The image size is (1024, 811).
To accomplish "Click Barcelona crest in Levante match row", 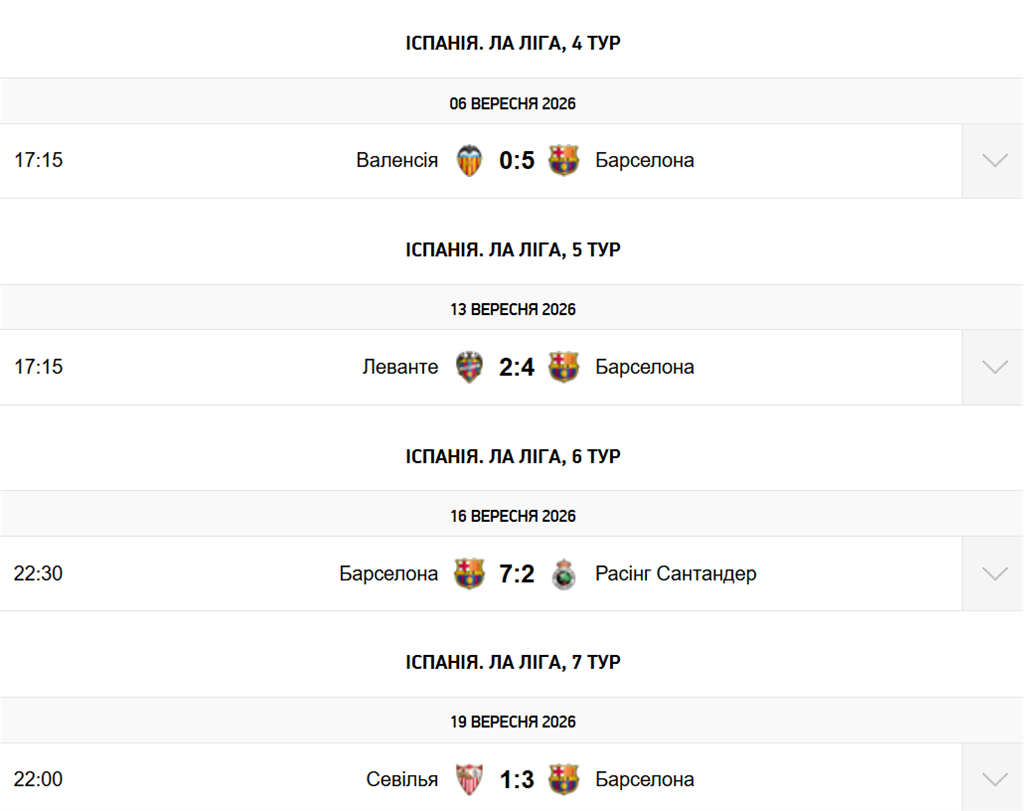I will (564, 367).
